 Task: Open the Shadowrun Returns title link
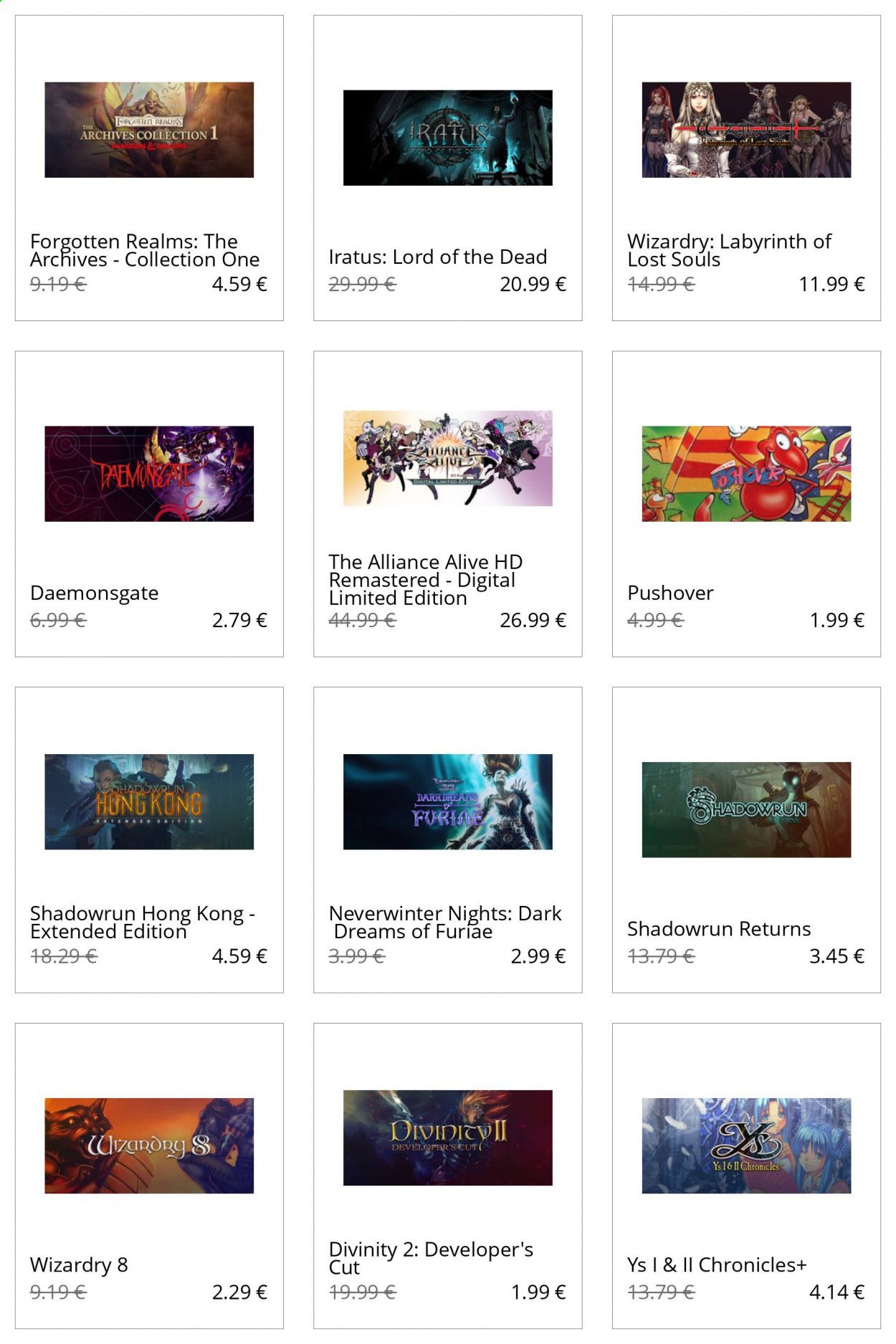tap(719, 929)
